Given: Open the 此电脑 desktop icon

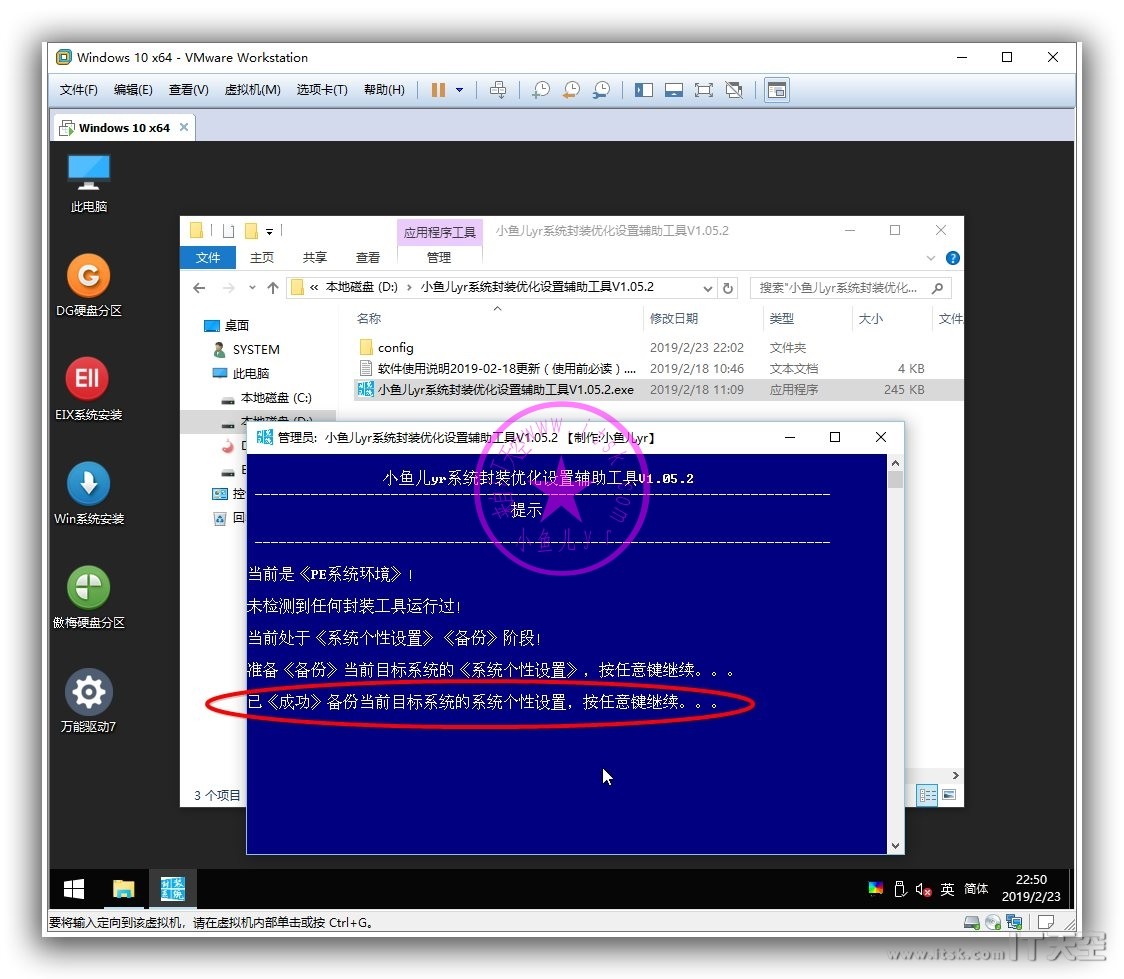Looking at the screenshot, I should 88,183.
